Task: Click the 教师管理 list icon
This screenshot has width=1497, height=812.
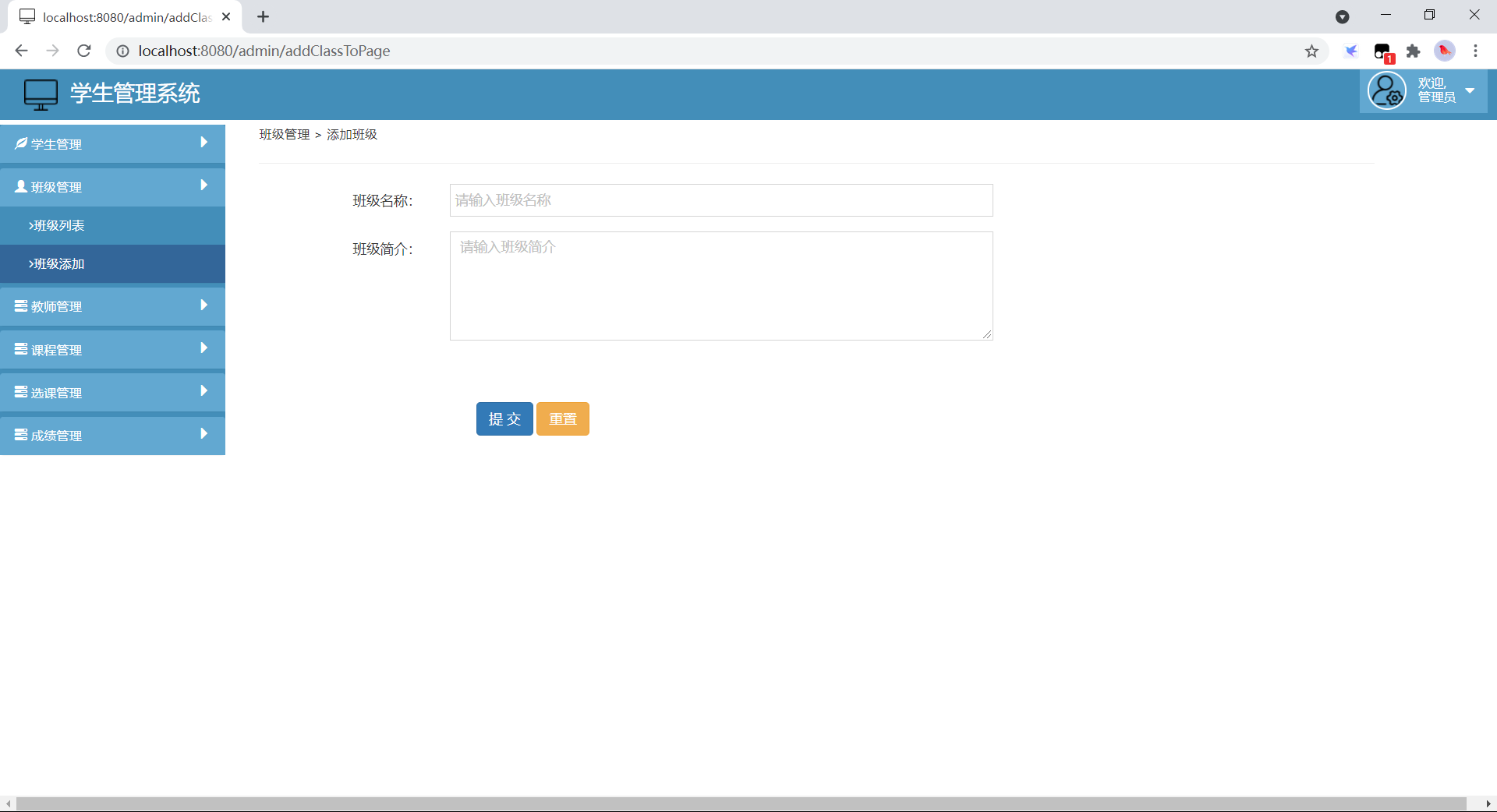Action: coord(19,306)
